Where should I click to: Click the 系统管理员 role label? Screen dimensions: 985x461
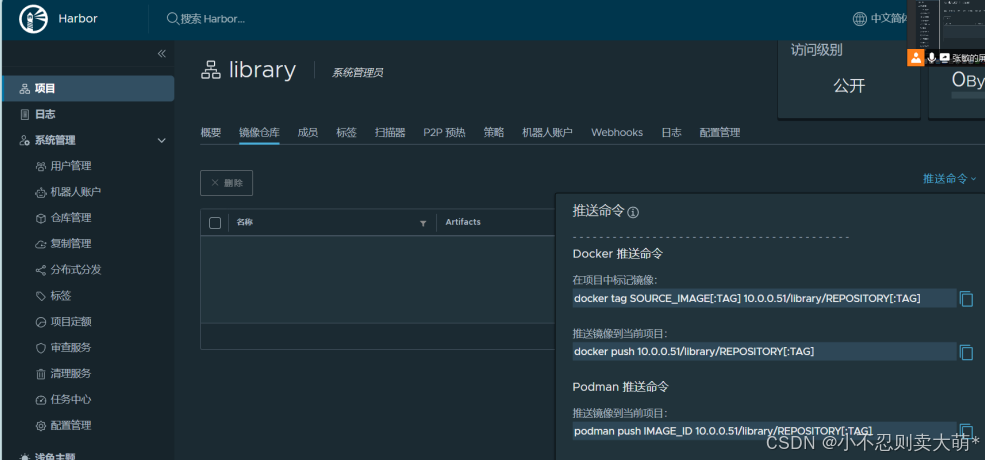(x=357, y=73)
